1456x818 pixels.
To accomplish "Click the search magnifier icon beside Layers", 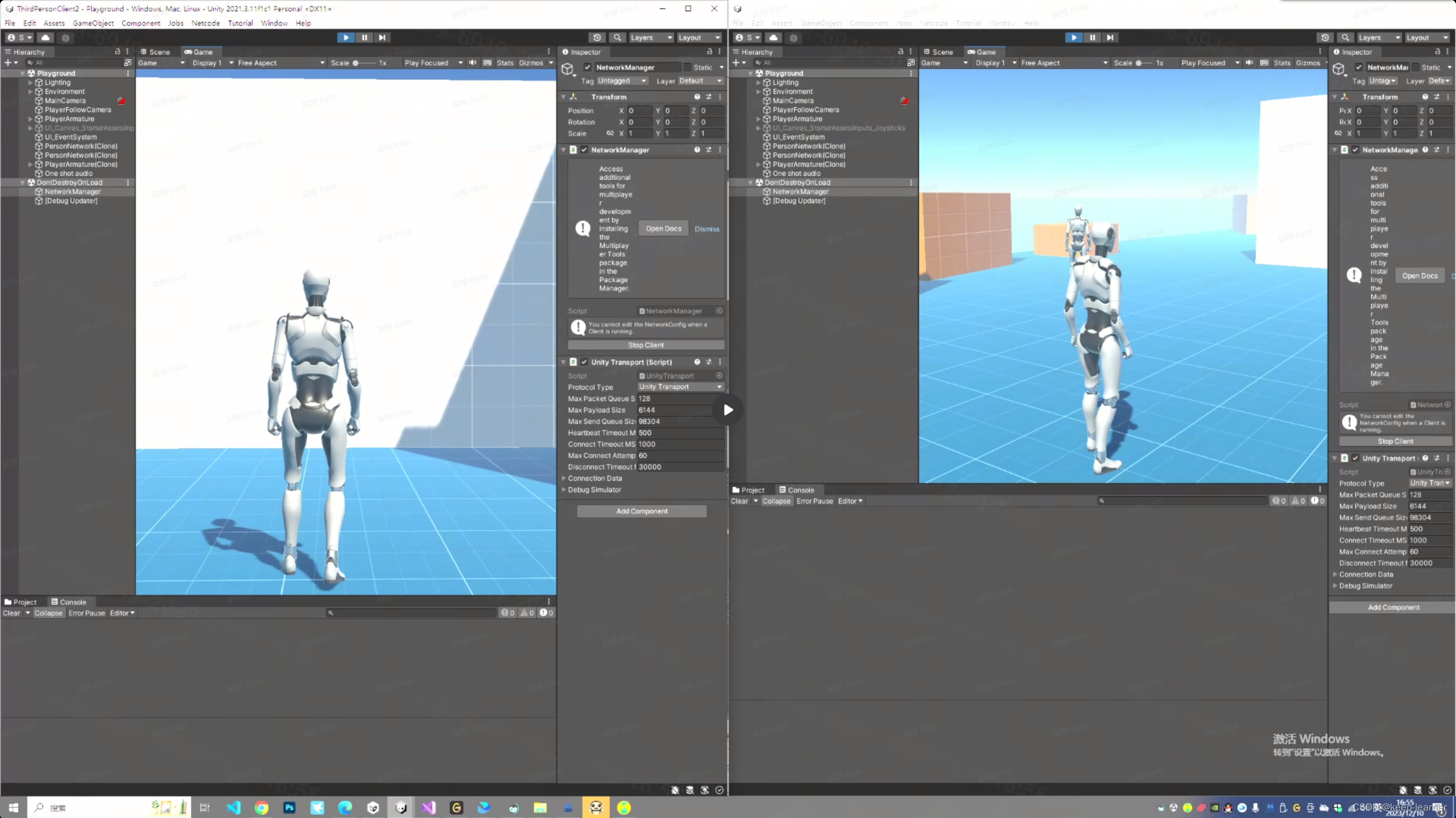I will [x=617, y=38].
